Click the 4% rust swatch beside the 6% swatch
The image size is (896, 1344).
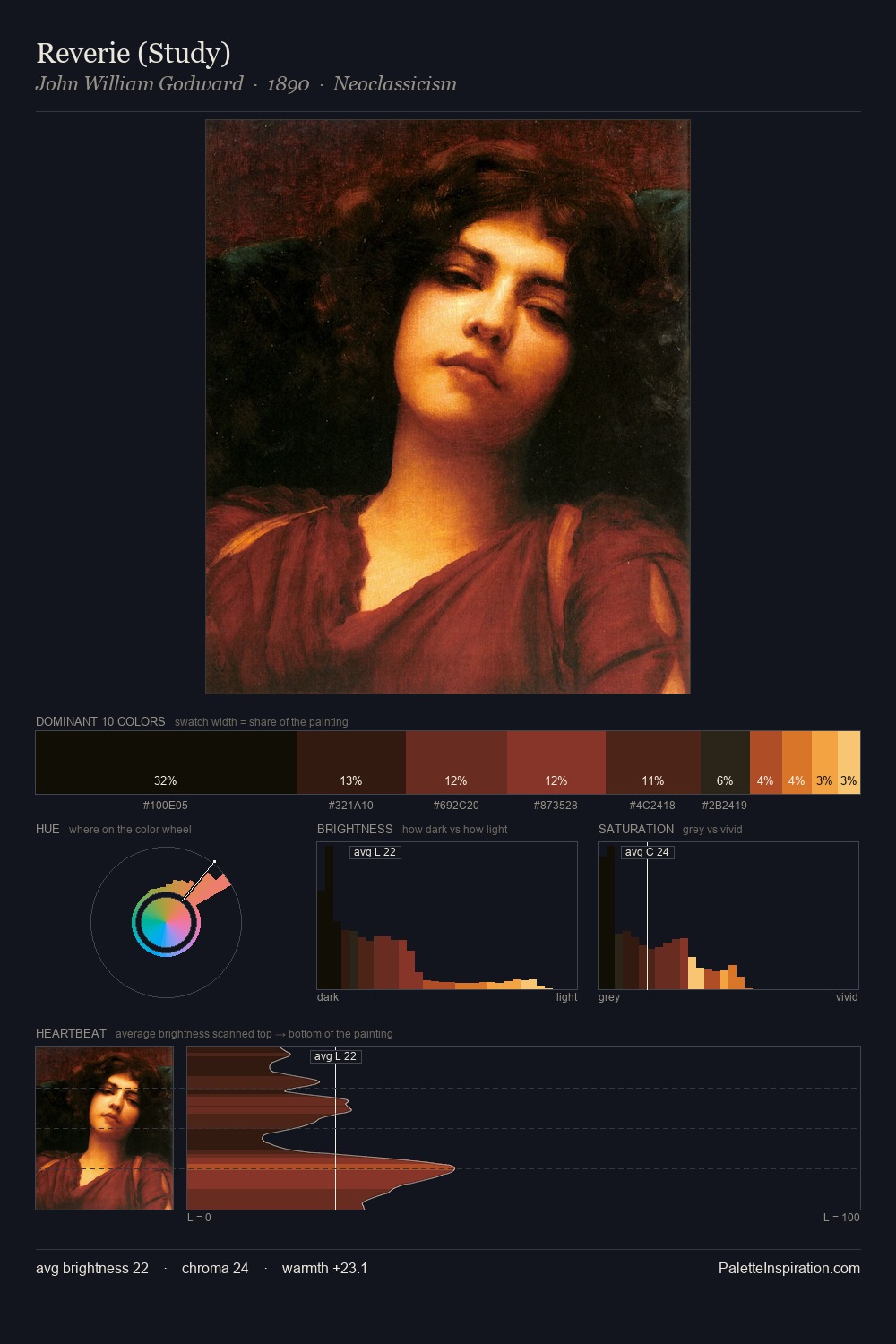pos(766,762)
